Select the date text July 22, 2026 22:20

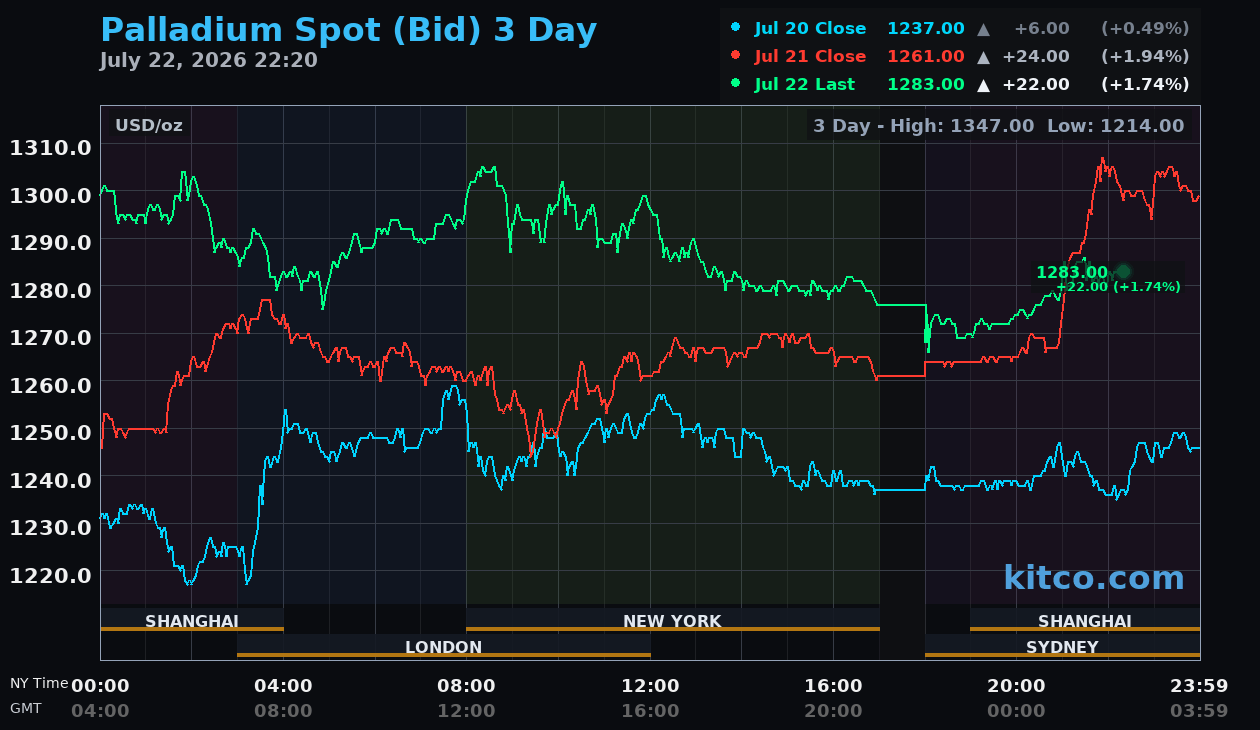click(x=208, y=61)
